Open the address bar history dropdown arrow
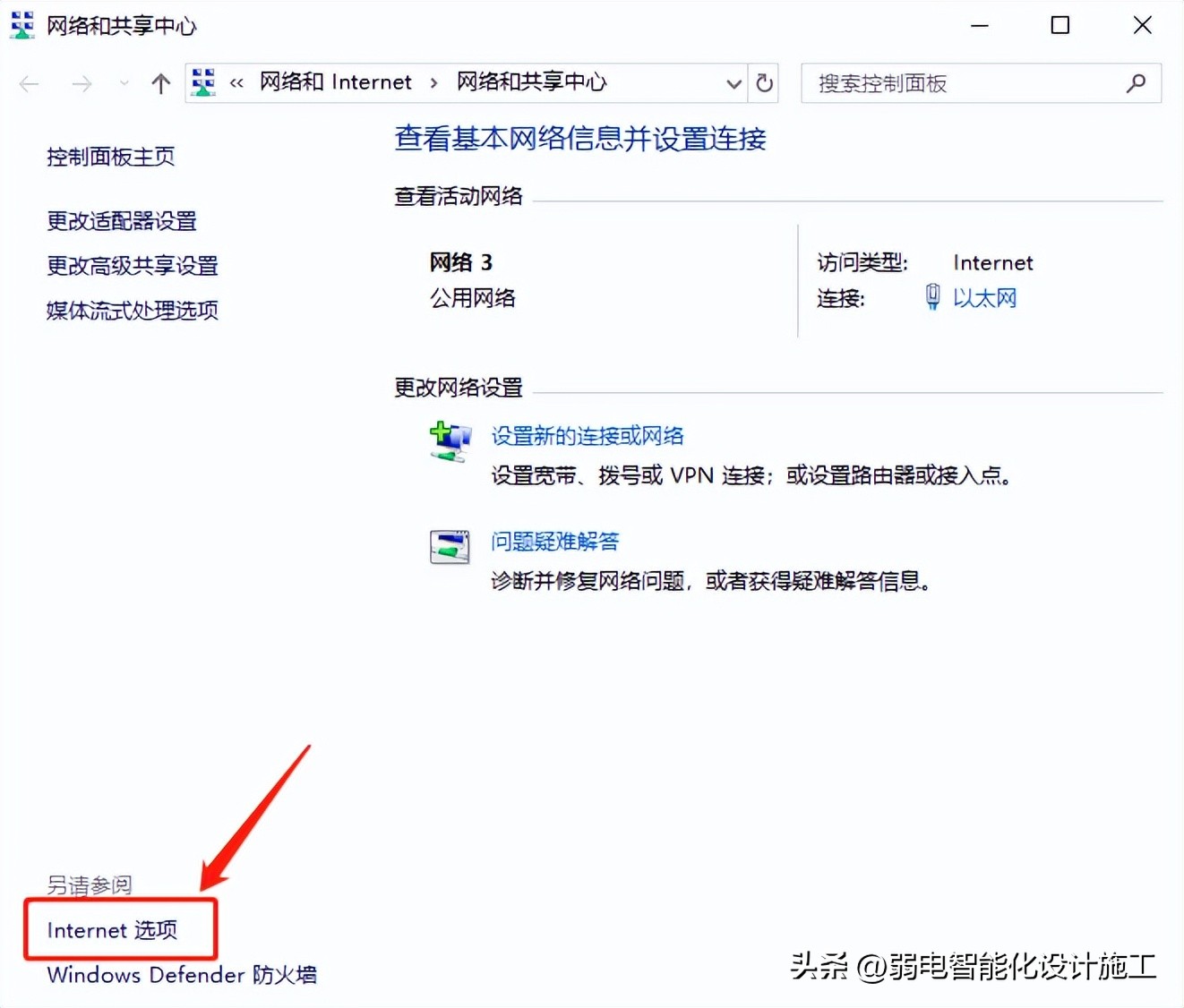The height and width of the screenshot is (1008, 1184). (x=734, y=82)
